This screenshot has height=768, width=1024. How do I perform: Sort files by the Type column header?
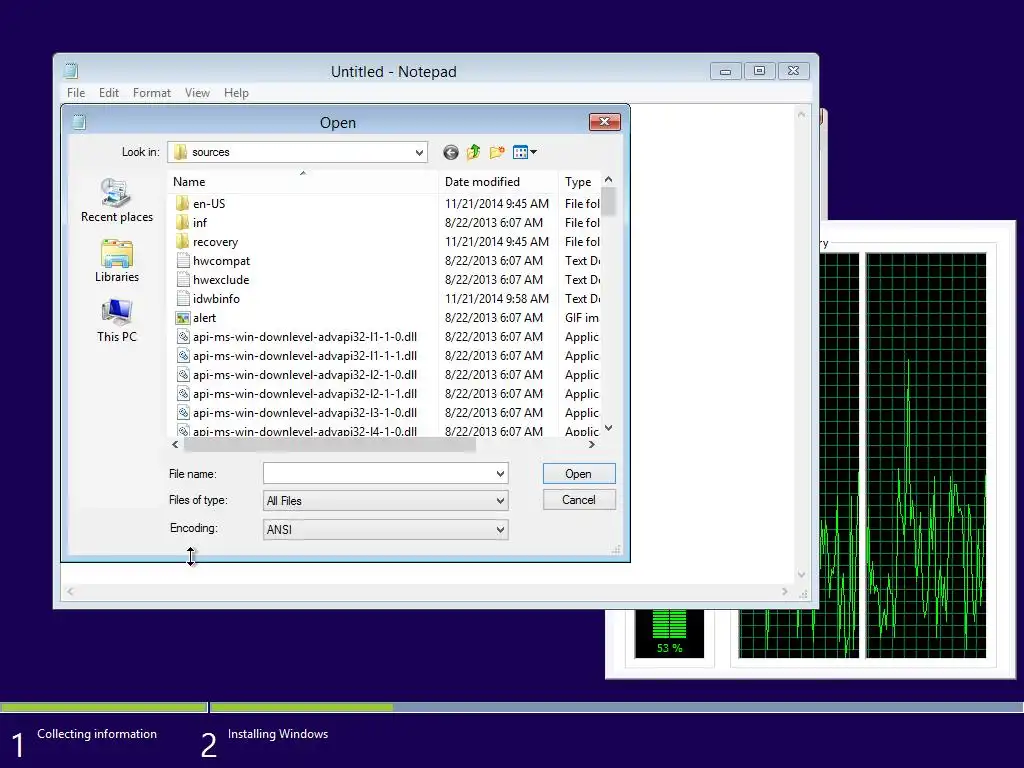579,182
